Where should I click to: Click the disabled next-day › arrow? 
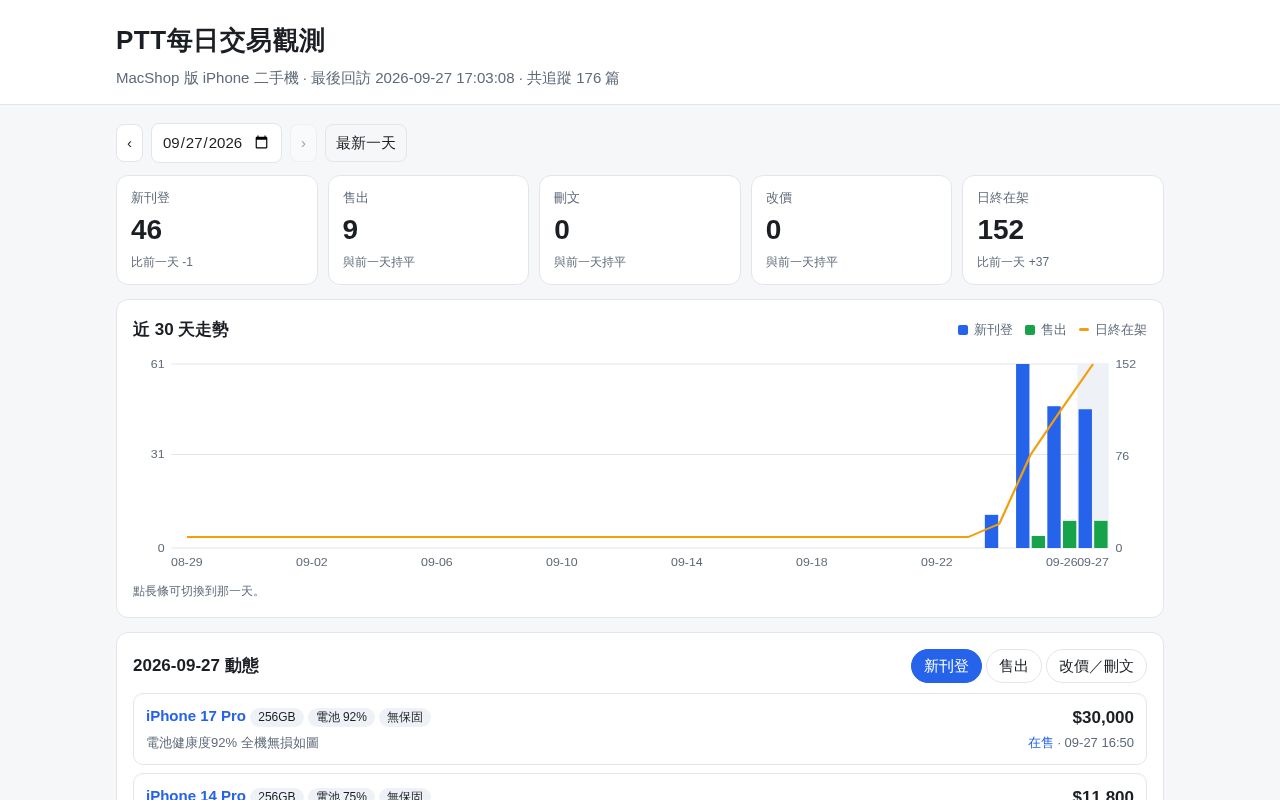[303, 143]
